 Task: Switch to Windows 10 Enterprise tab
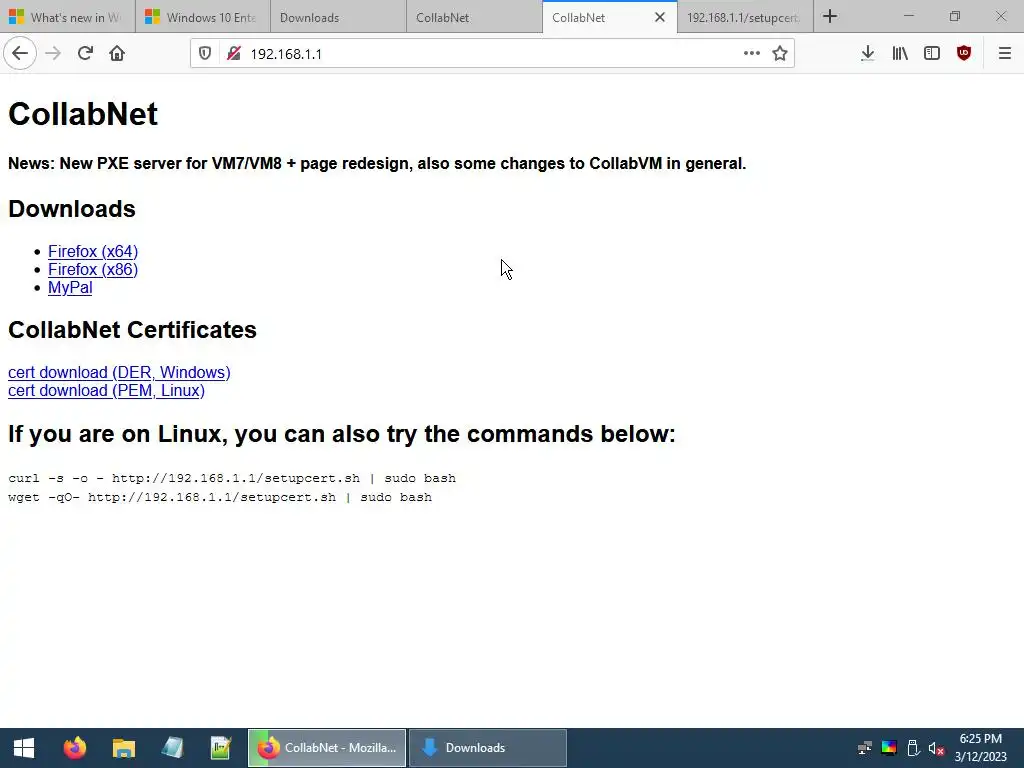click(203, 18)
